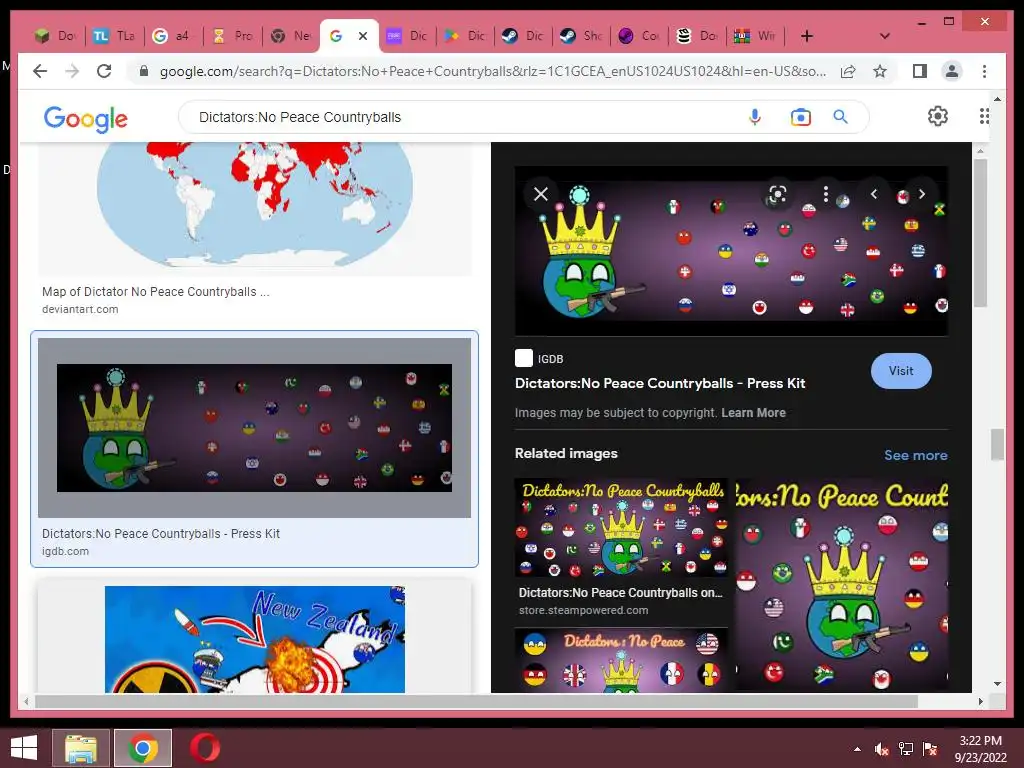Switch to the Sho Steam tab
Image resolution: width=1024 pixels, height=768 pixels.
coord(582,36)
